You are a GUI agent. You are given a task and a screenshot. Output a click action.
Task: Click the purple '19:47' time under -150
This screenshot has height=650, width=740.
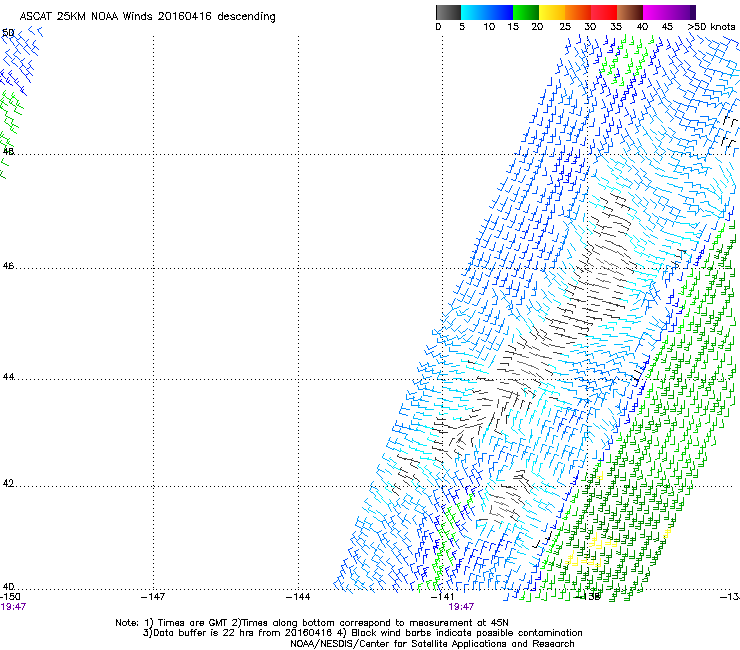13,607
